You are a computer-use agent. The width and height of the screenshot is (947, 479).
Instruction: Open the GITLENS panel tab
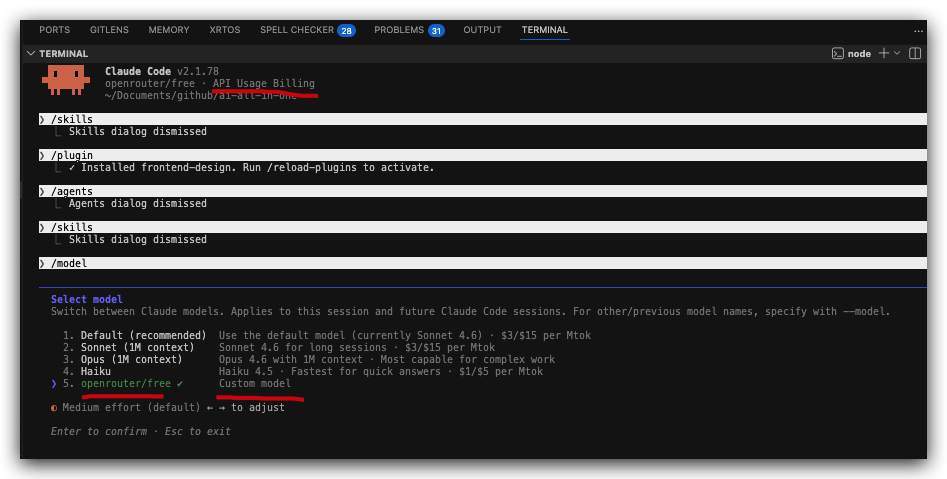[x=109, y=30]
